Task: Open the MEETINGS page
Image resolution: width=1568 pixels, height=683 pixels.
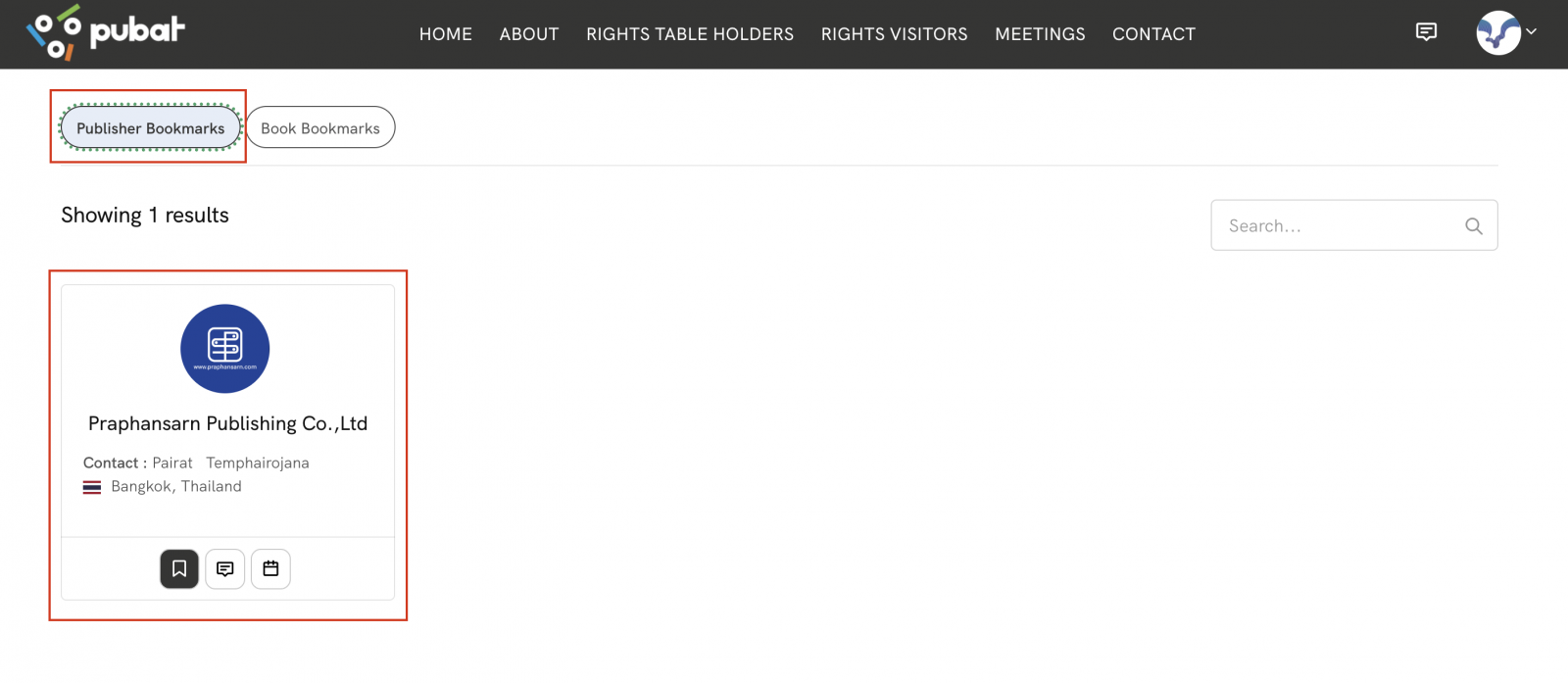Action: tap(1040, 34)
